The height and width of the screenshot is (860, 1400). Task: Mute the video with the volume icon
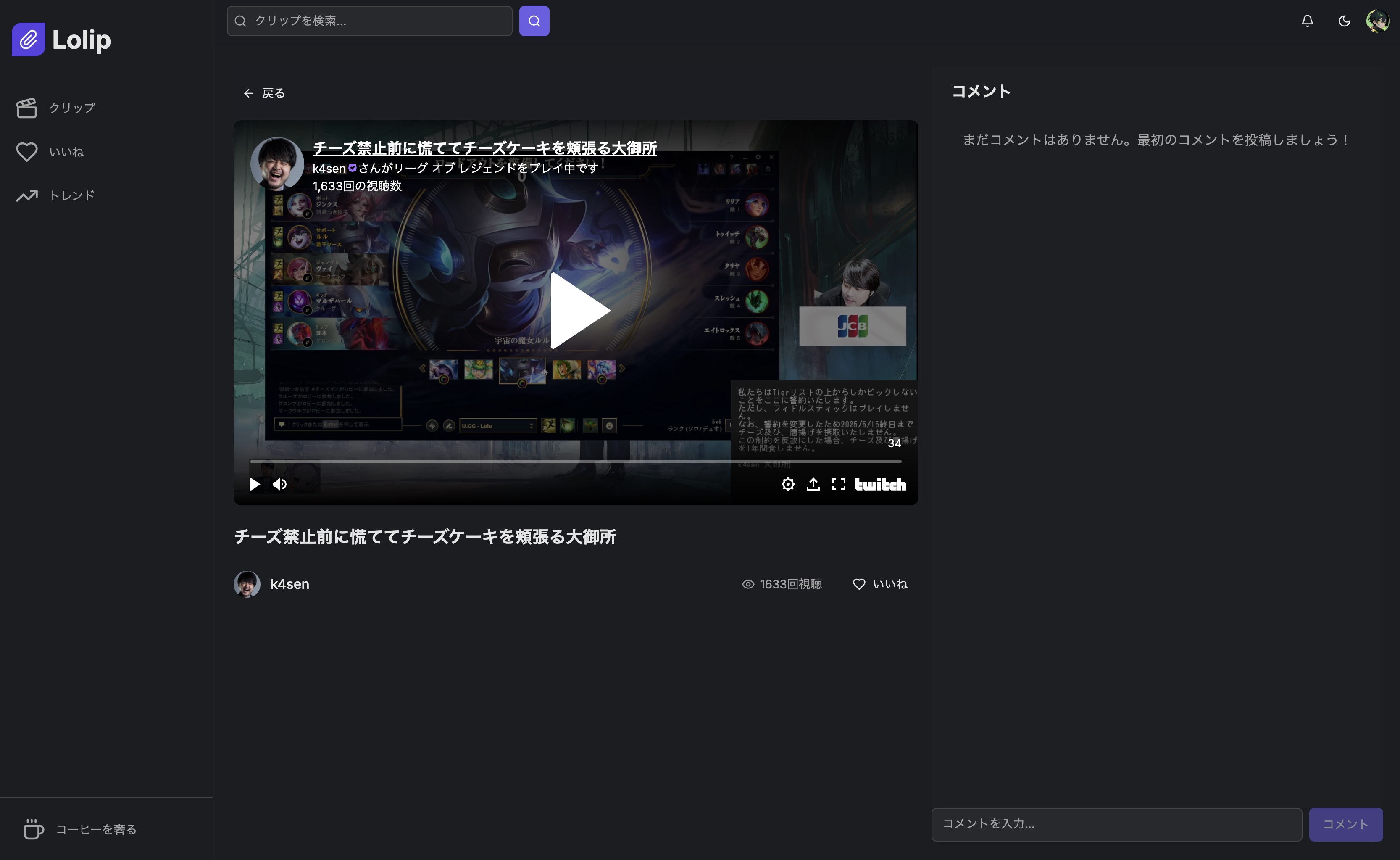click(280, 484)
